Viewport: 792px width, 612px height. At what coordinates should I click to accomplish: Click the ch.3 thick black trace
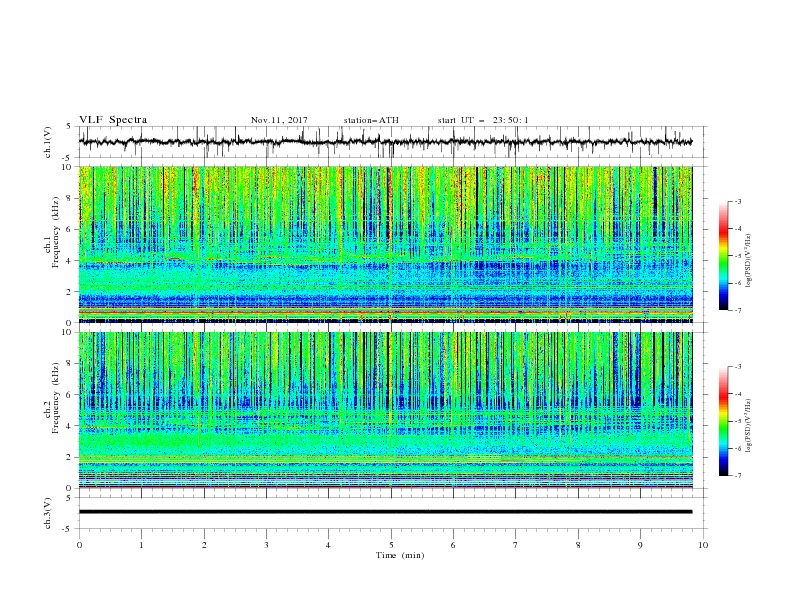coord(385,512)
